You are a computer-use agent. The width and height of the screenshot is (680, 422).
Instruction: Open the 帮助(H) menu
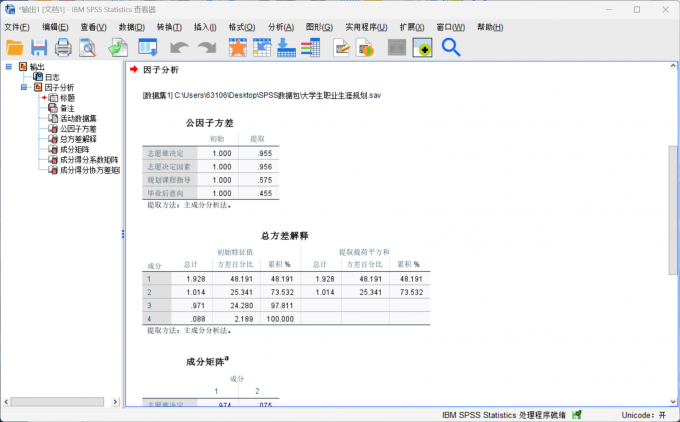click(x=490, y=27)
